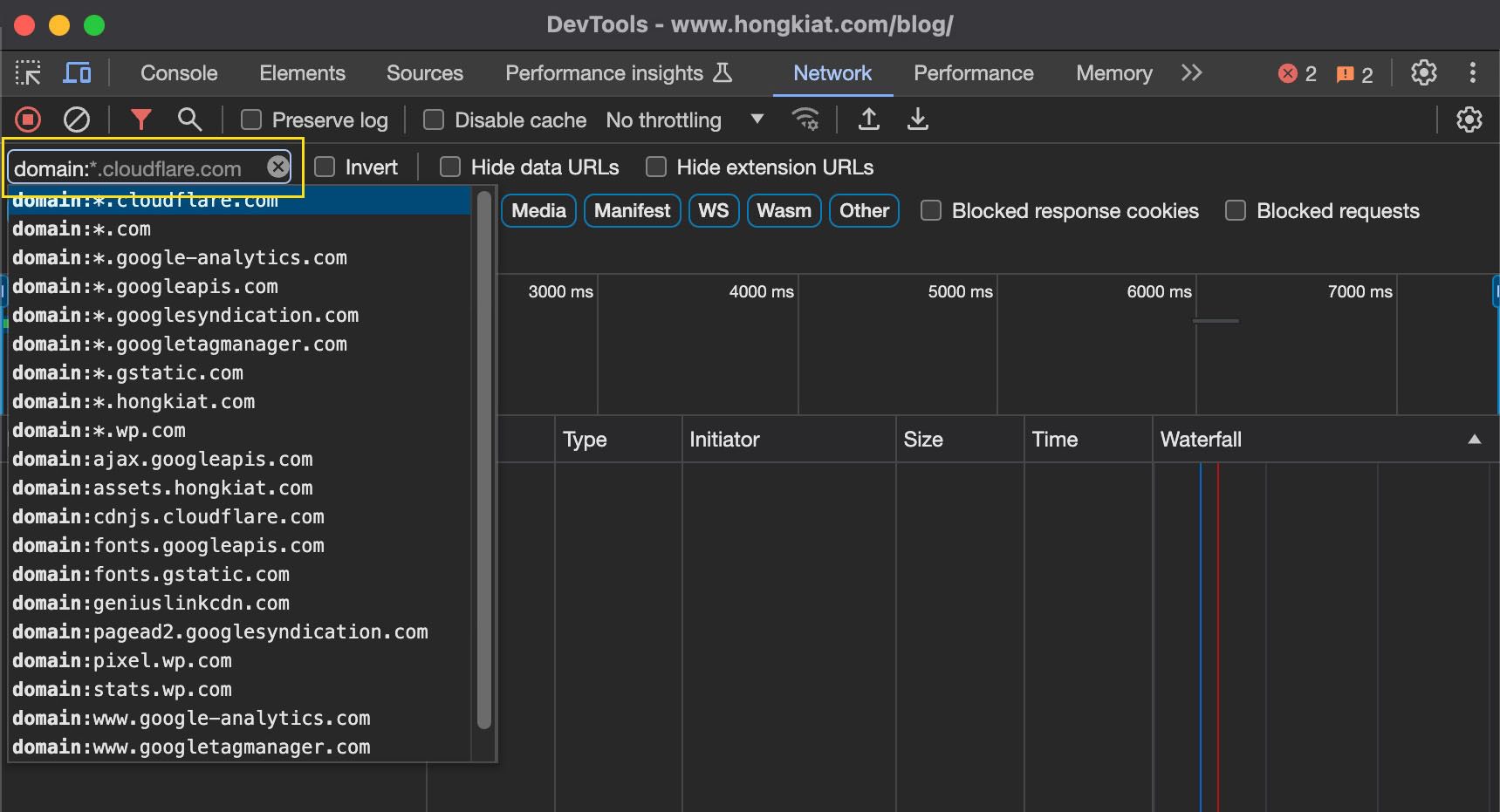Choose domain:ajax.googleapis.com suggestion

(x=240, y=459)
